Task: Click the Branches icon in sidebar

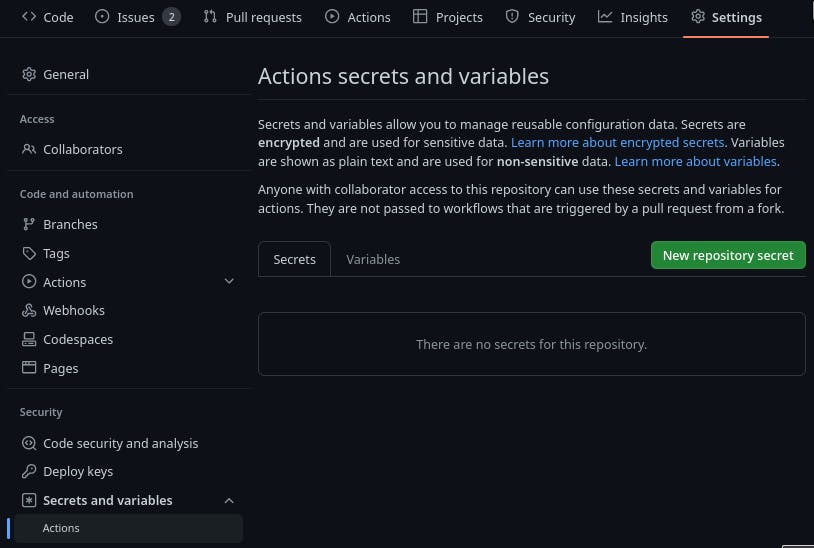Action: 29,224
